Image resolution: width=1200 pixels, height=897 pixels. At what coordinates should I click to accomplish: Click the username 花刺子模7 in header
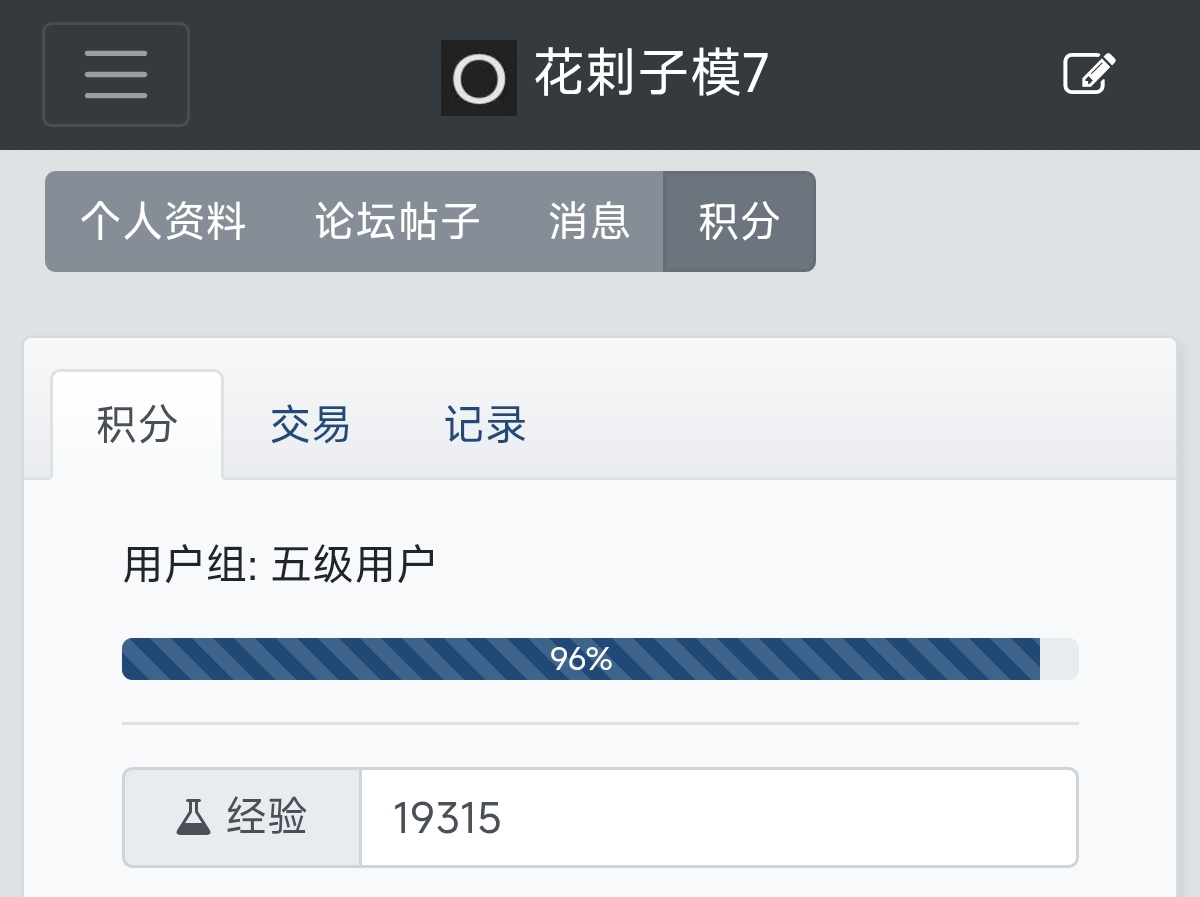pos(651,74)
